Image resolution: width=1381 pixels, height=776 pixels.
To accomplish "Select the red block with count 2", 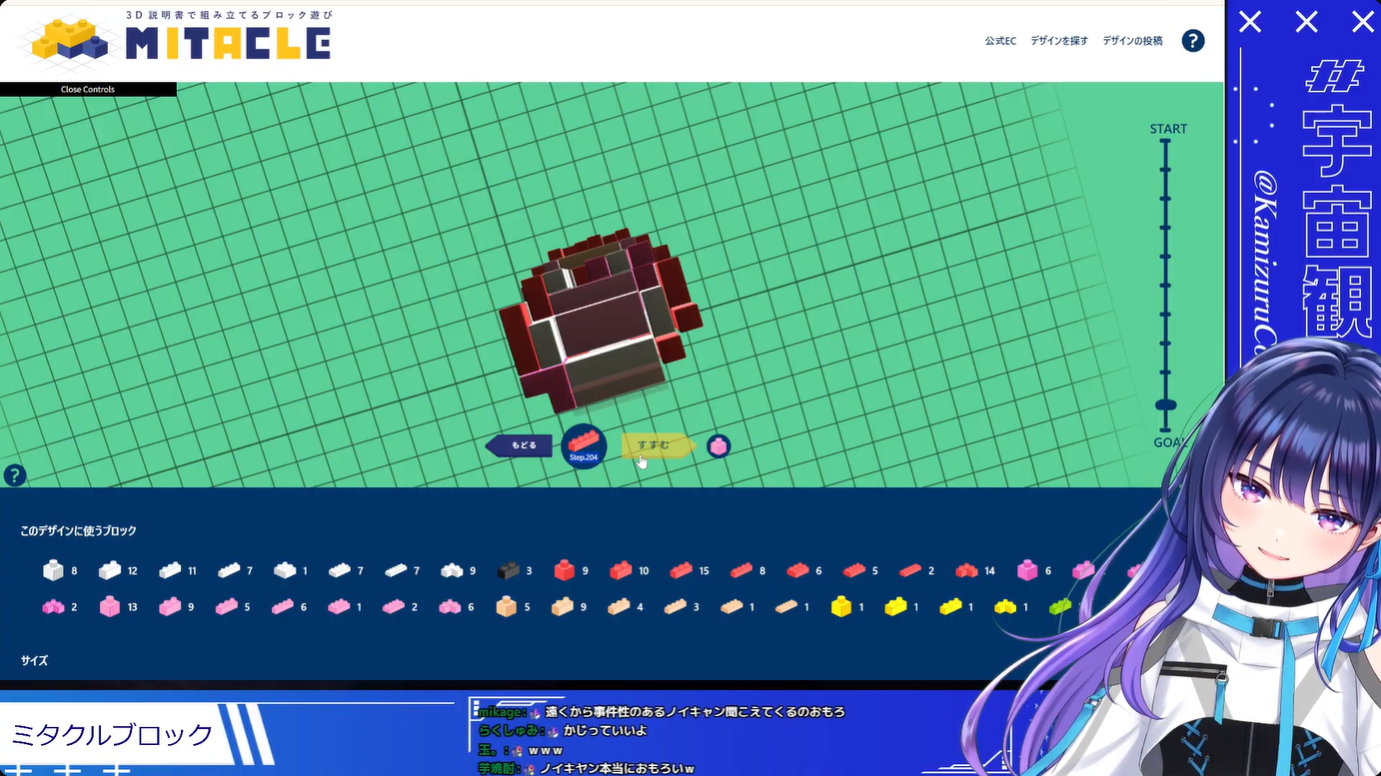I will pyautogui.click(x=910, y=570).
